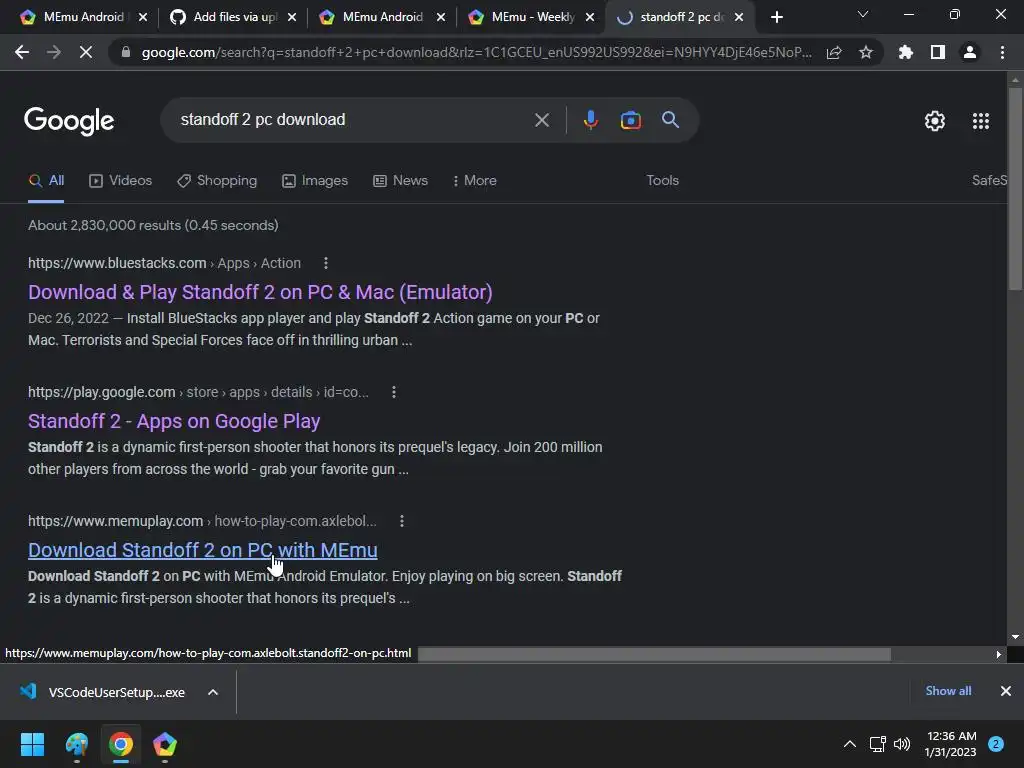1024x768 pixels.
Task: Open Chrome's three-dot menu
Action: 1002,52
